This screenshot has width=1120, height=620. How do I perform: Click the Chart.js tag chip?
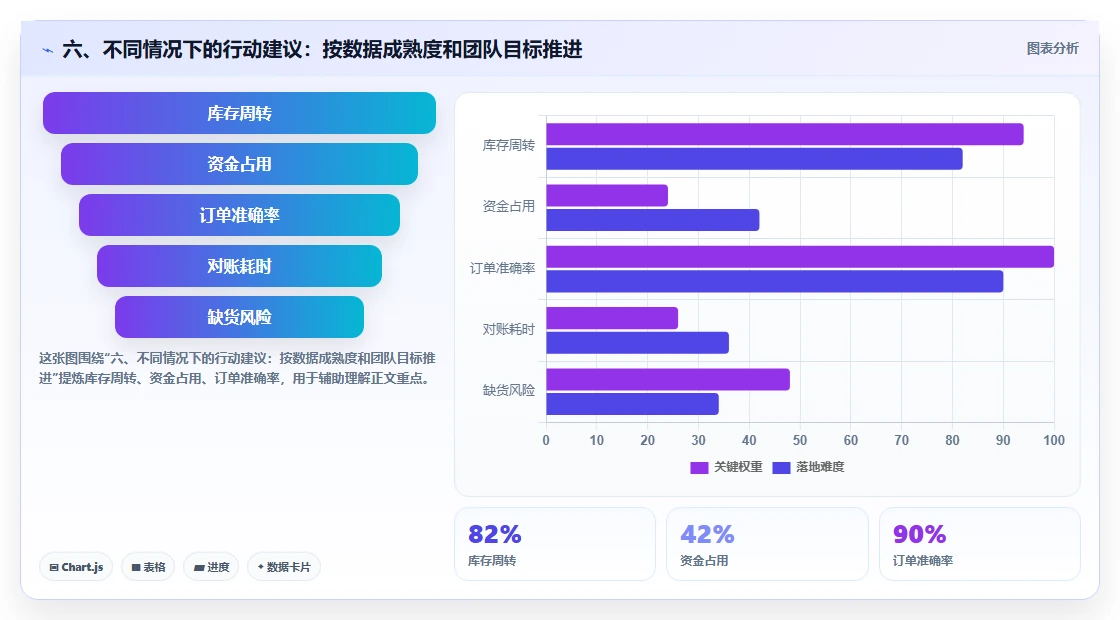tap(76, 567)
